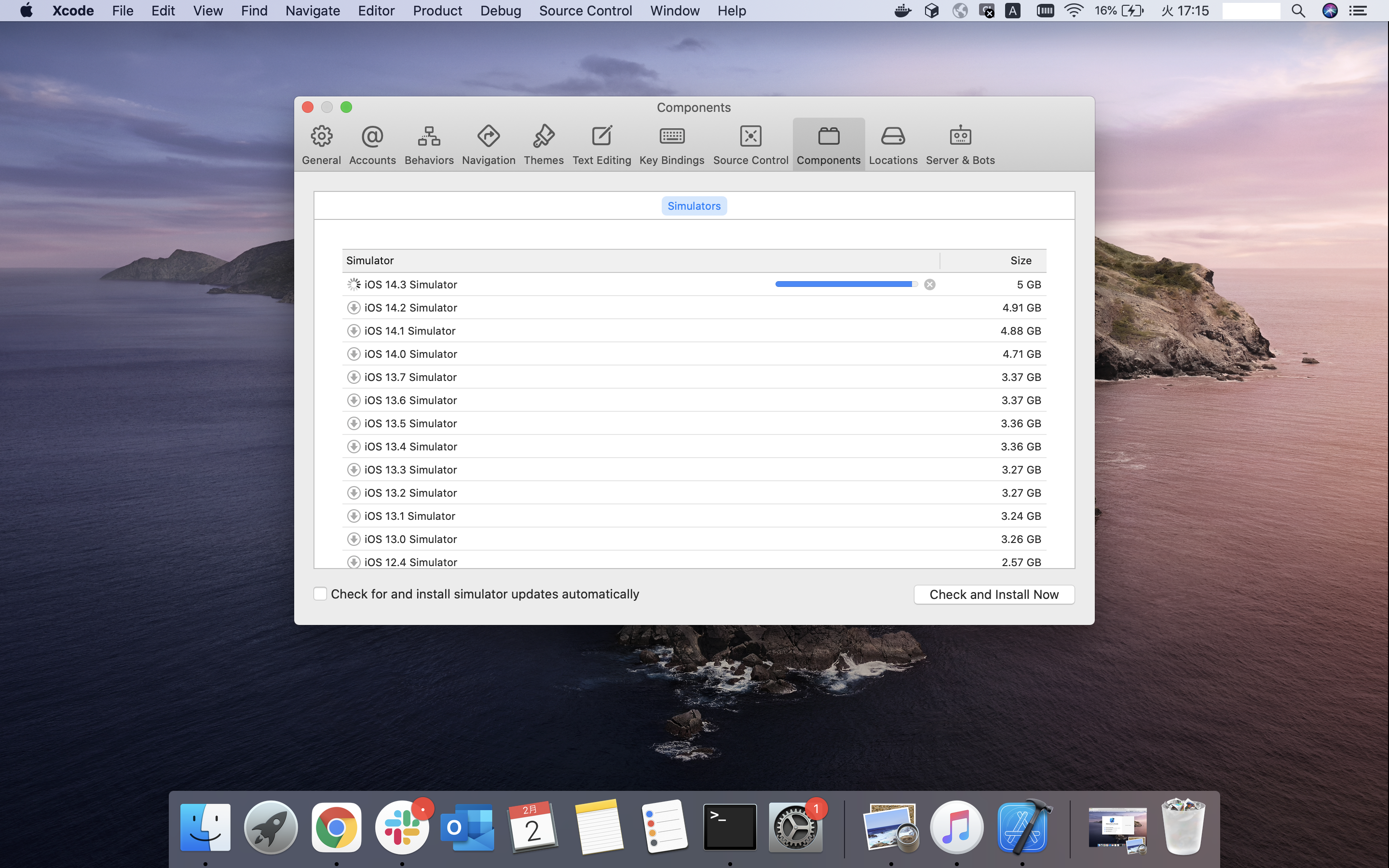
Task: Enable automatic simulator updates checkbox
Action: coord(320,594)
